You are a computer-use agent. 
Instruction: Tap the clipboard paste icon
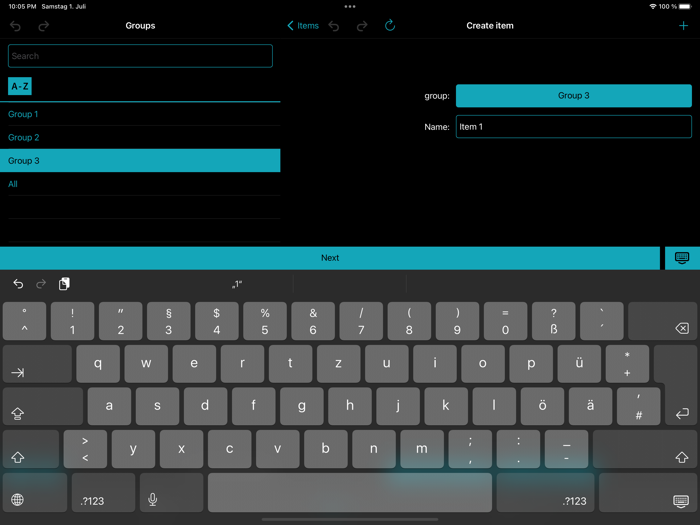pos(64,284)
